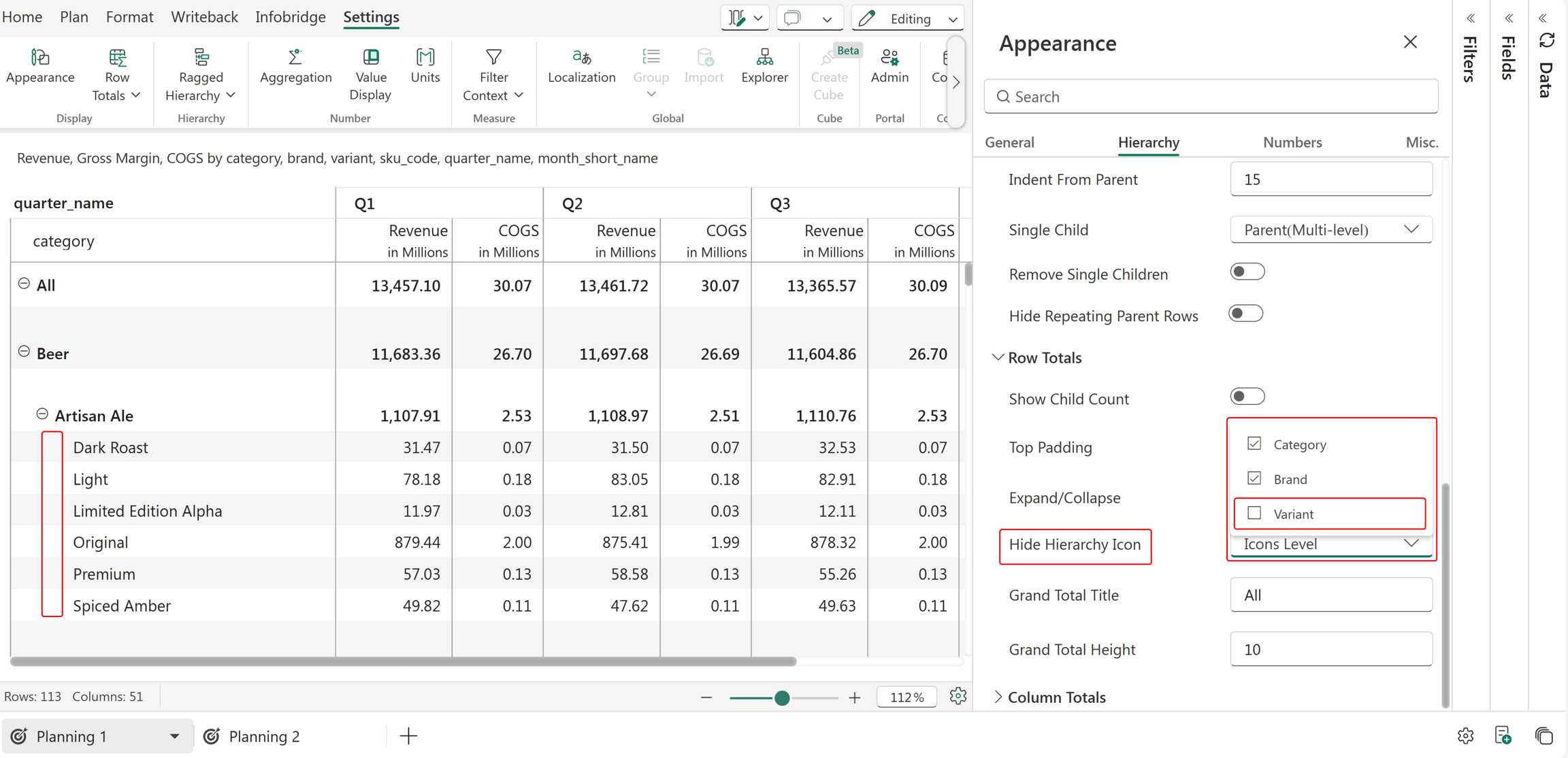1568x758 pixels.
Task: Click the Grand Total Title field
Action: pos(1330,595)
